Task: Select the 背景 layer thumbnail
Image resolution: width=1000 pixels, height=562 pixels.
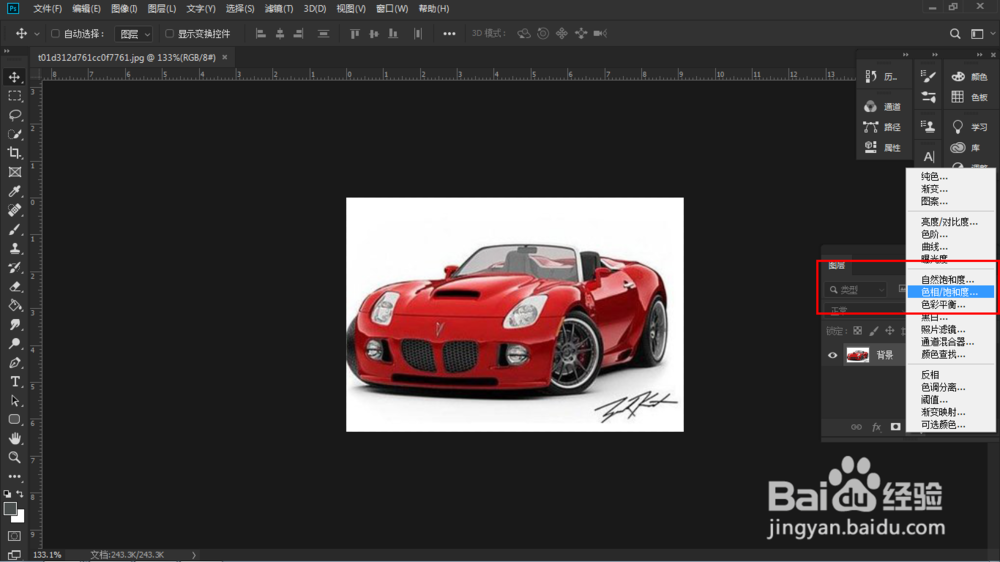Action: point(857,355)
